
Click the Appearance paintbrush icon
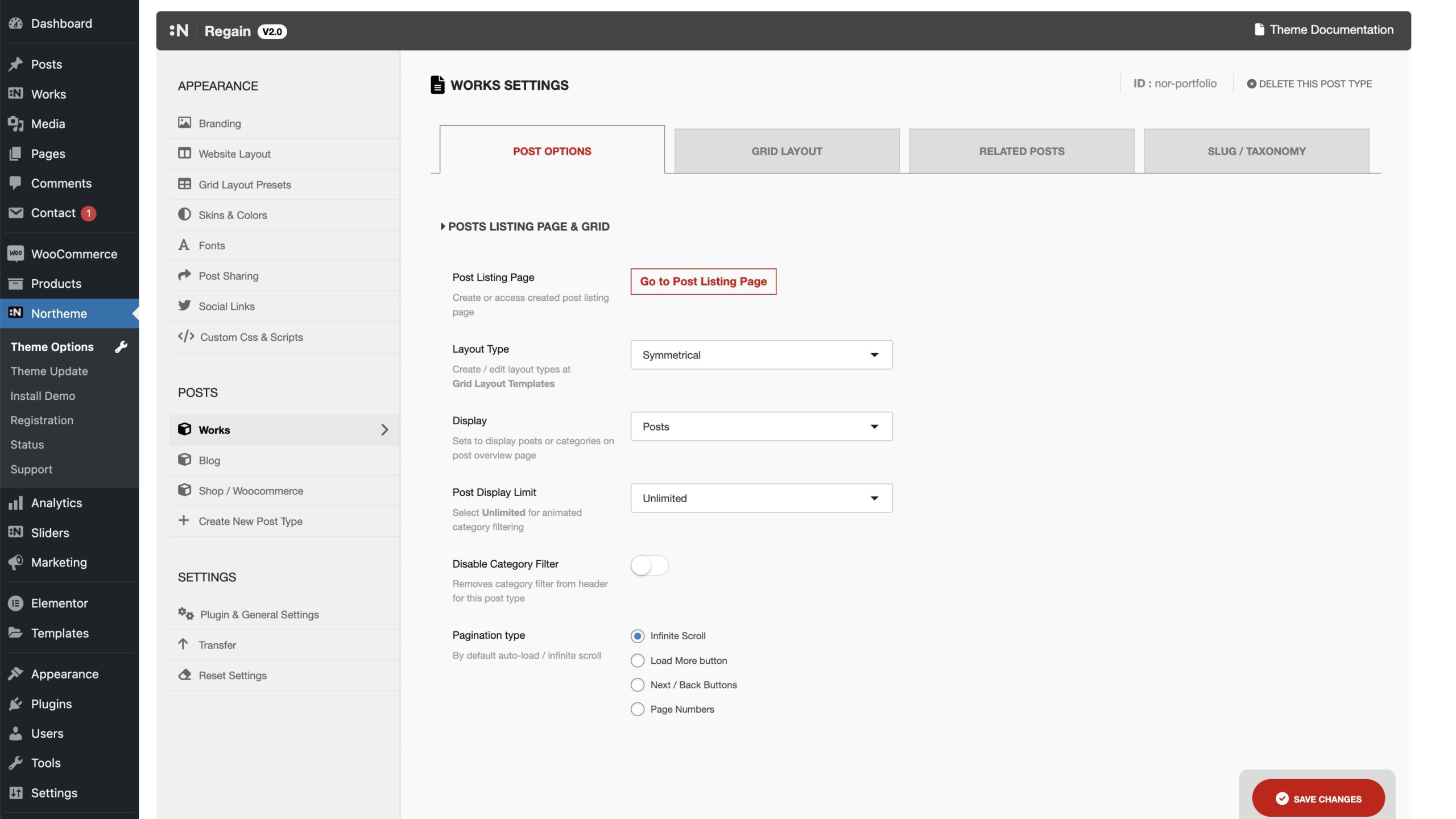point(15,674)
